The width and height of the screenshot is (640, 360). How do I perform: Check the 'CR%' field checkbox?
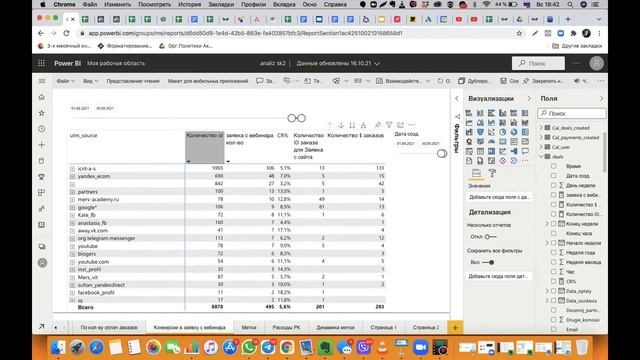point(553,281)
